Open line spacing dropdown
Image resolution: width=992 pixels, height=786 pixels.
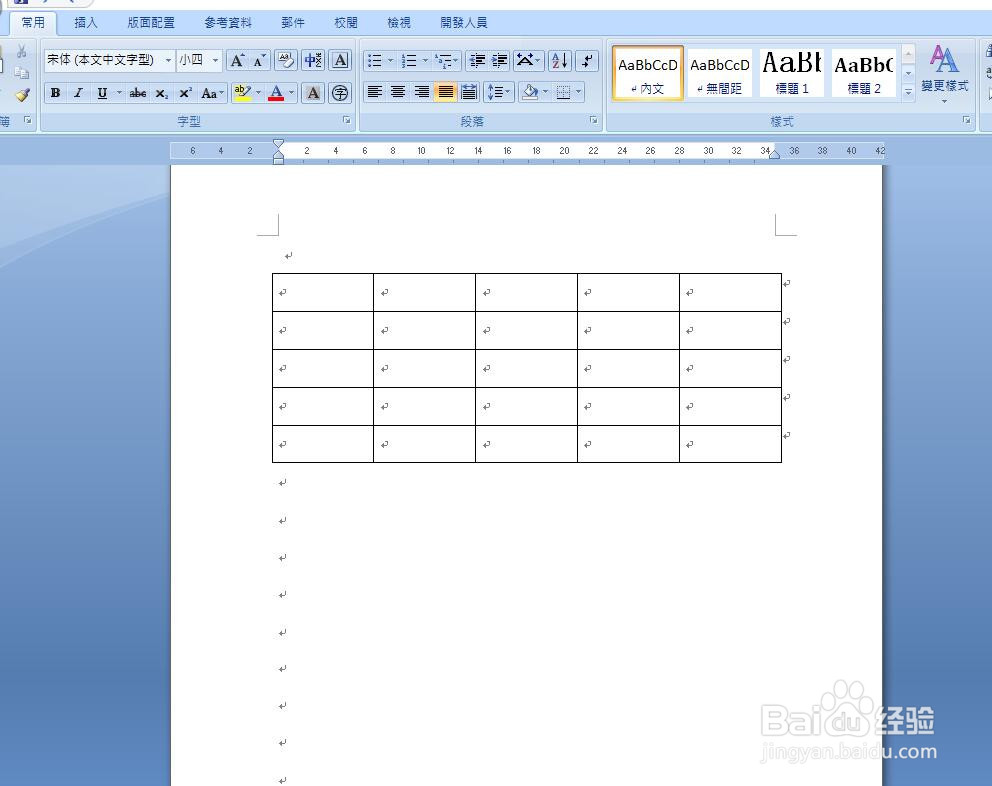pos(499,92)
